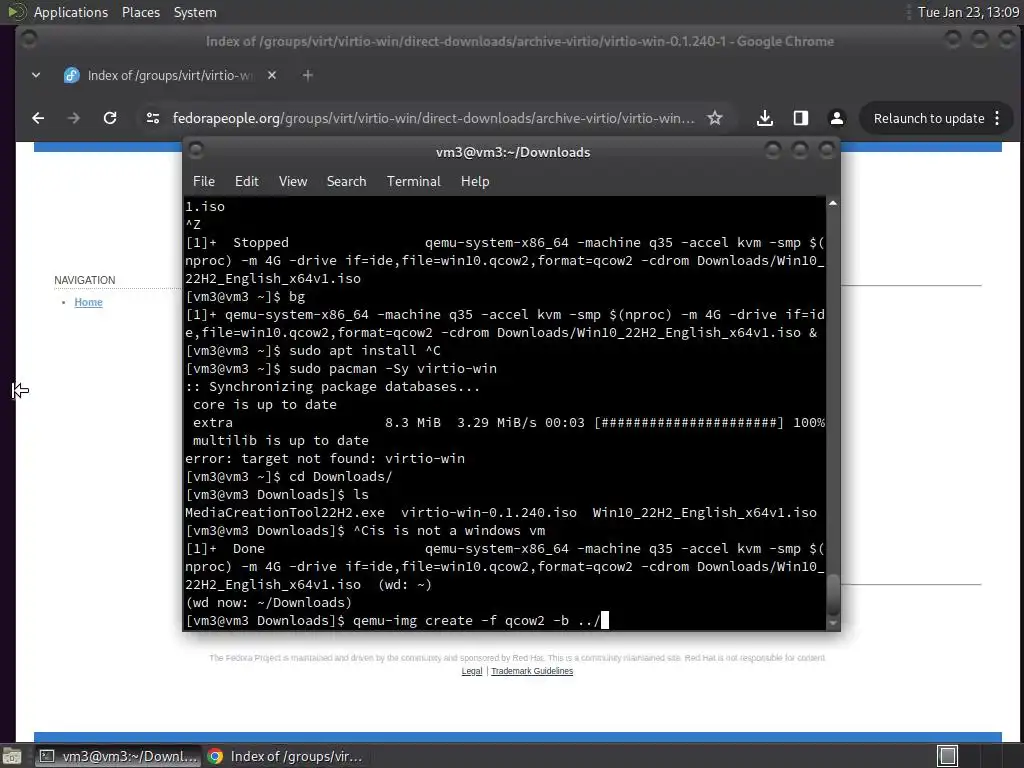This screenshot has height=768, width=1024.
Task: Click the clock showing Tue Jan 23, 13:09
Action: click(968, 12)
